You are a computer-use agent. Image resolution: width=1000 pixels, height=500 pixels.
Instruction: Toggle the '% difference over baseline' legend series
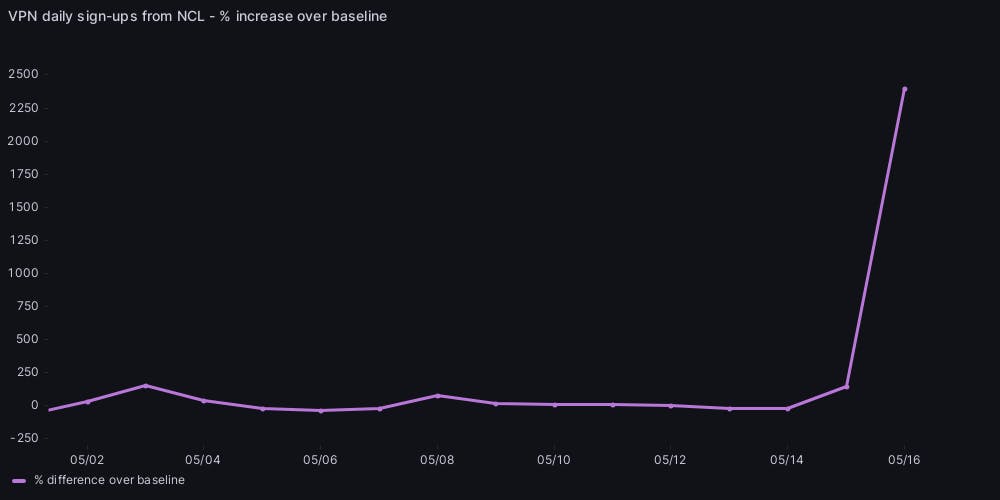[109, 480]
